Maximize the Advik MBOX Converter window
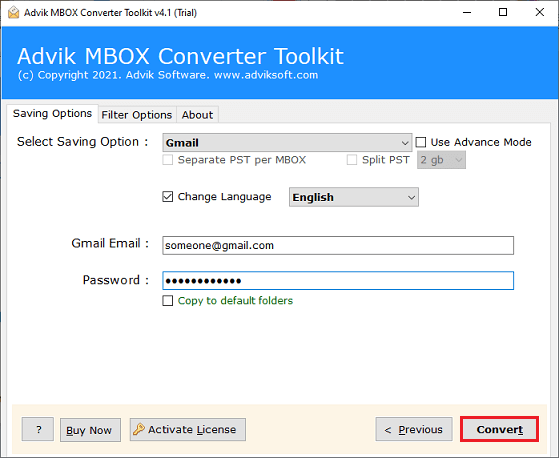This screenshot has height=458, width=559. tap(503, 12)
